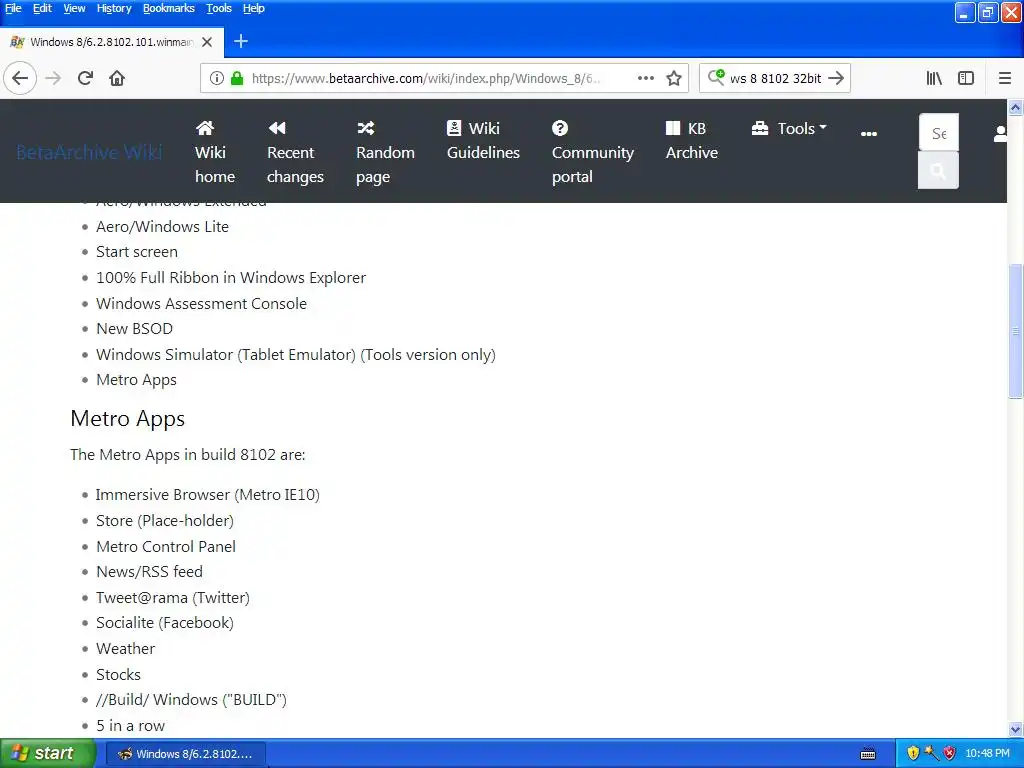Click 'Immersive Browser (Metro IE10)' list item

pos(208,495)
